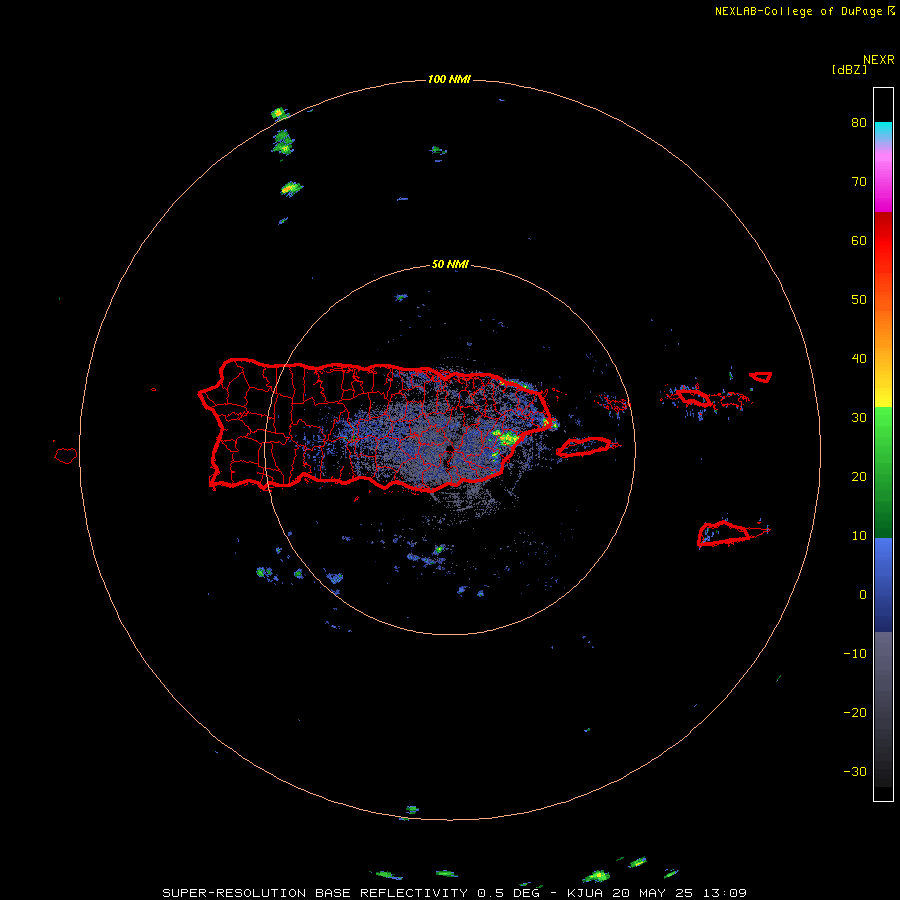This screenshot has height=900, width=900.
Task: Click the -30 value on dBZ scale
Action: [x=855, y=772]
